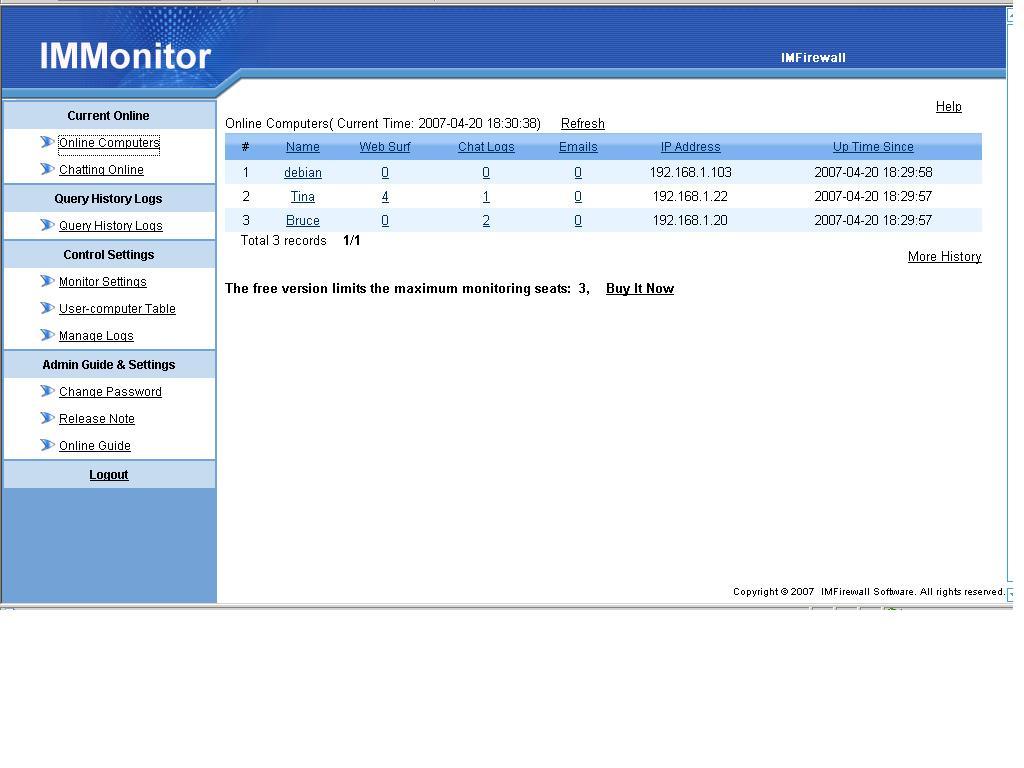1024x768 pixels.
Task: Open computer named Tina
Action: (x=302, y=197)
